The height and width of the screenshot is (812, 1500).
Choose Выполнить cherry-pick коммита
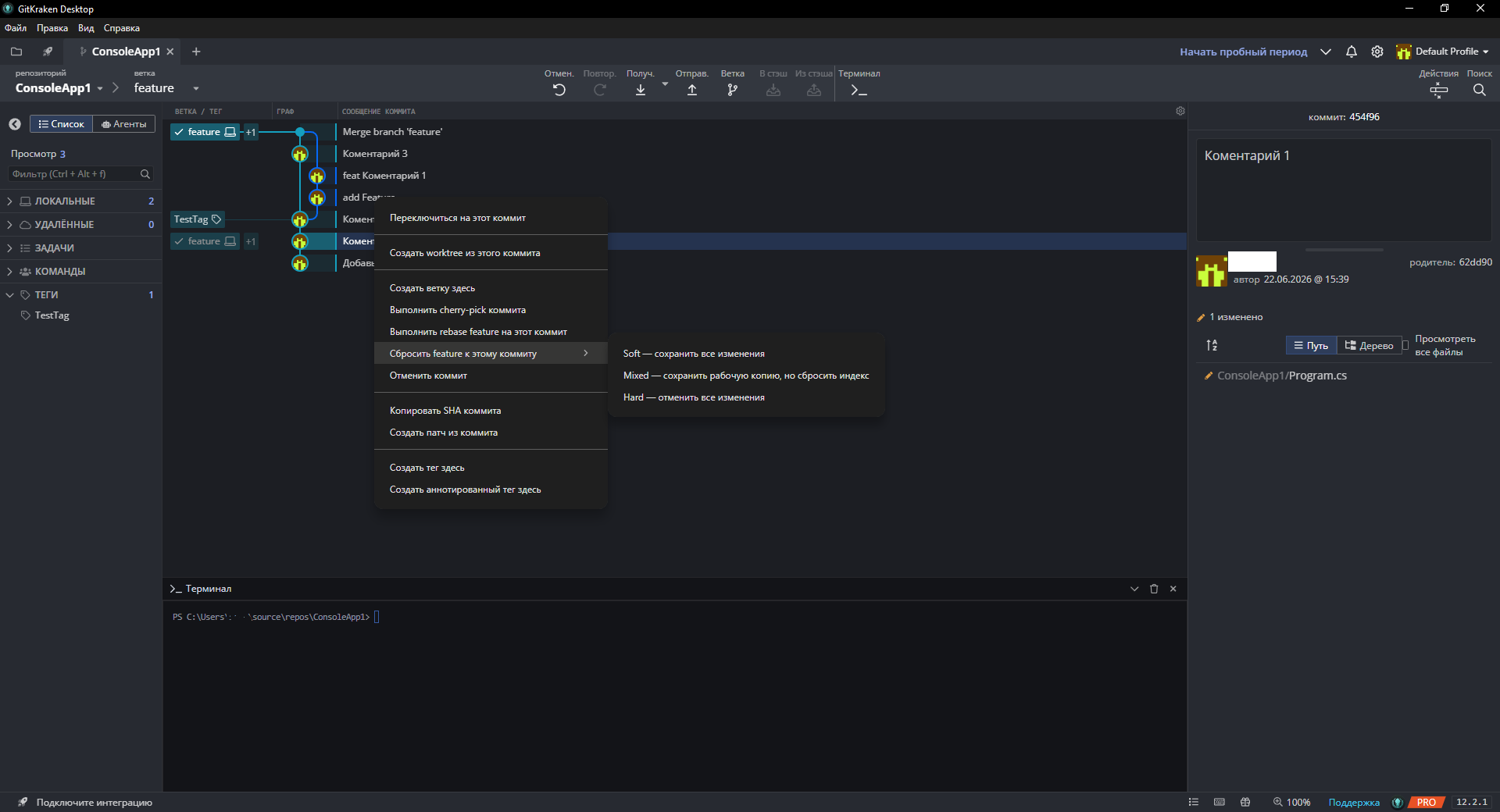[x=491, y=310]
